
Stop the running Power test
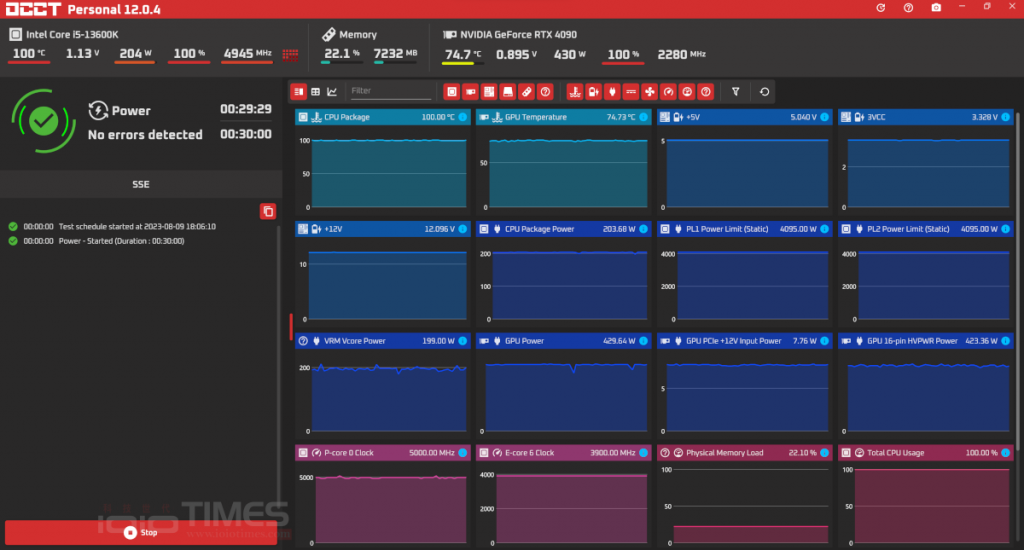point(140,533)
